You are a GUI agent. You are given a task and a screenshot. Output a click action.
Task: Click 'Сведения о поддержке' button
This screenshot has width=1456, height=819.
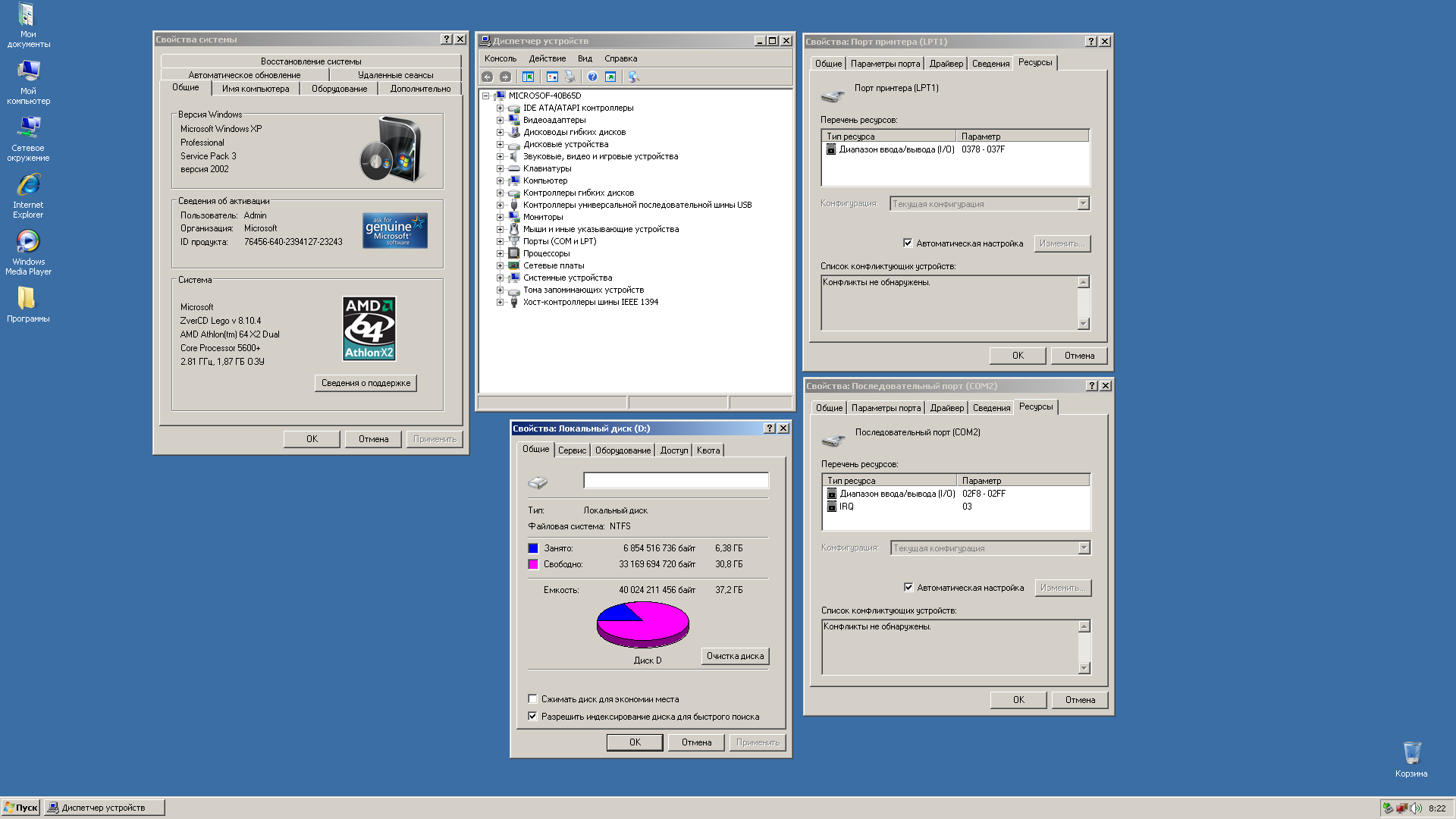366,383
